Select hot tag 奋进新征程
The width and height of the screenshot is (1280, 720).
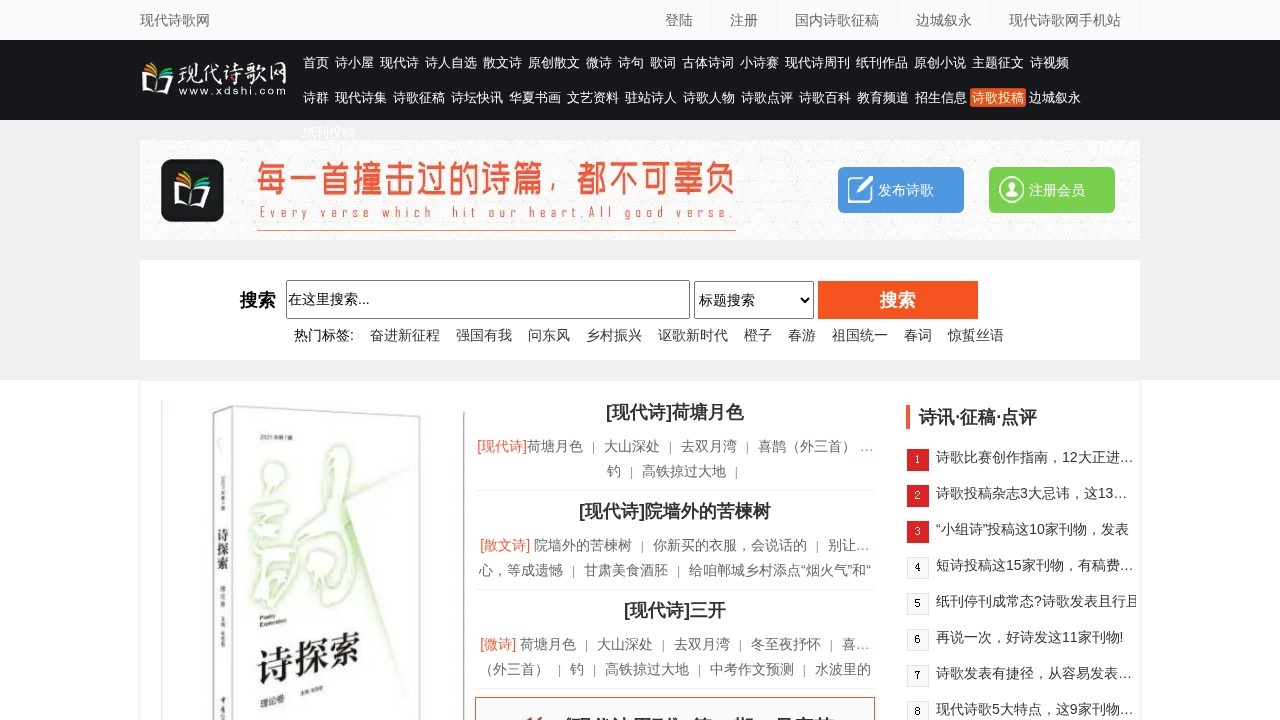coord(405,335)
